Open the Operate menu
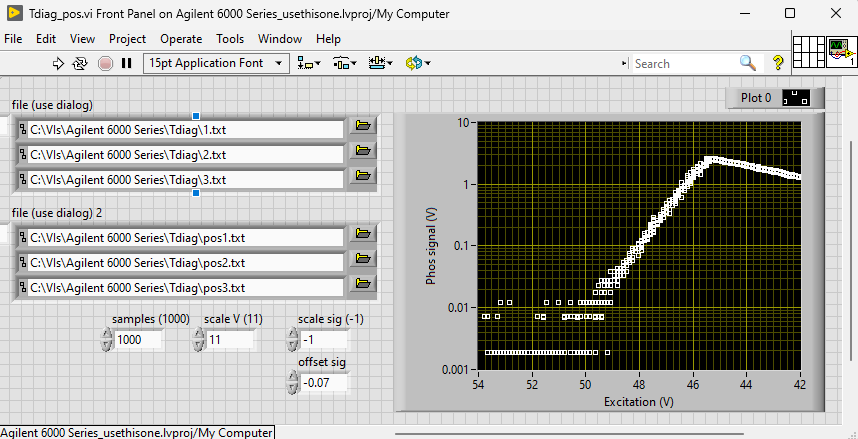This screenshot has width=858, height=439. [181, 38]
